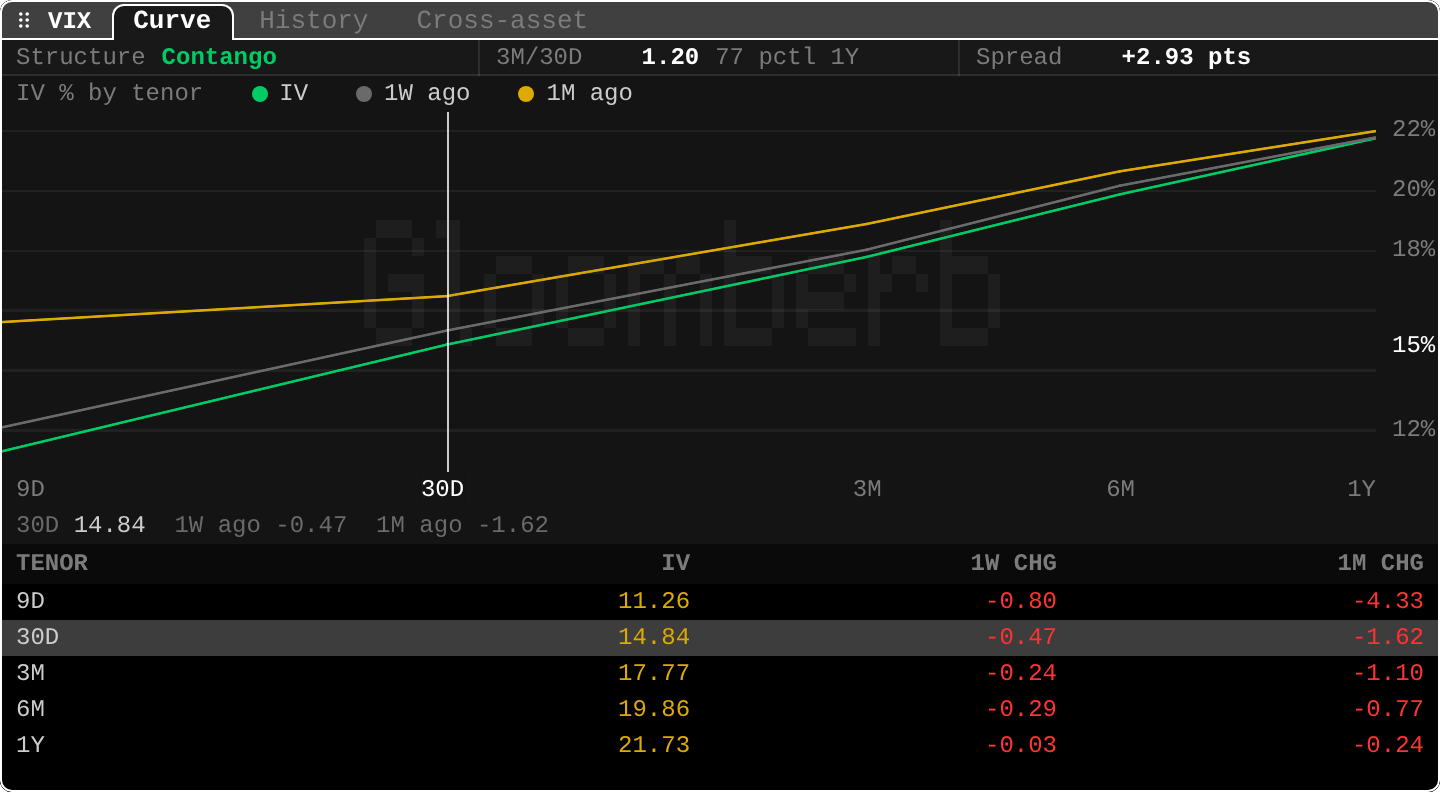The image size is (1440, 792).
Task: Click the VIX panel title
Action: pos(69,21)
